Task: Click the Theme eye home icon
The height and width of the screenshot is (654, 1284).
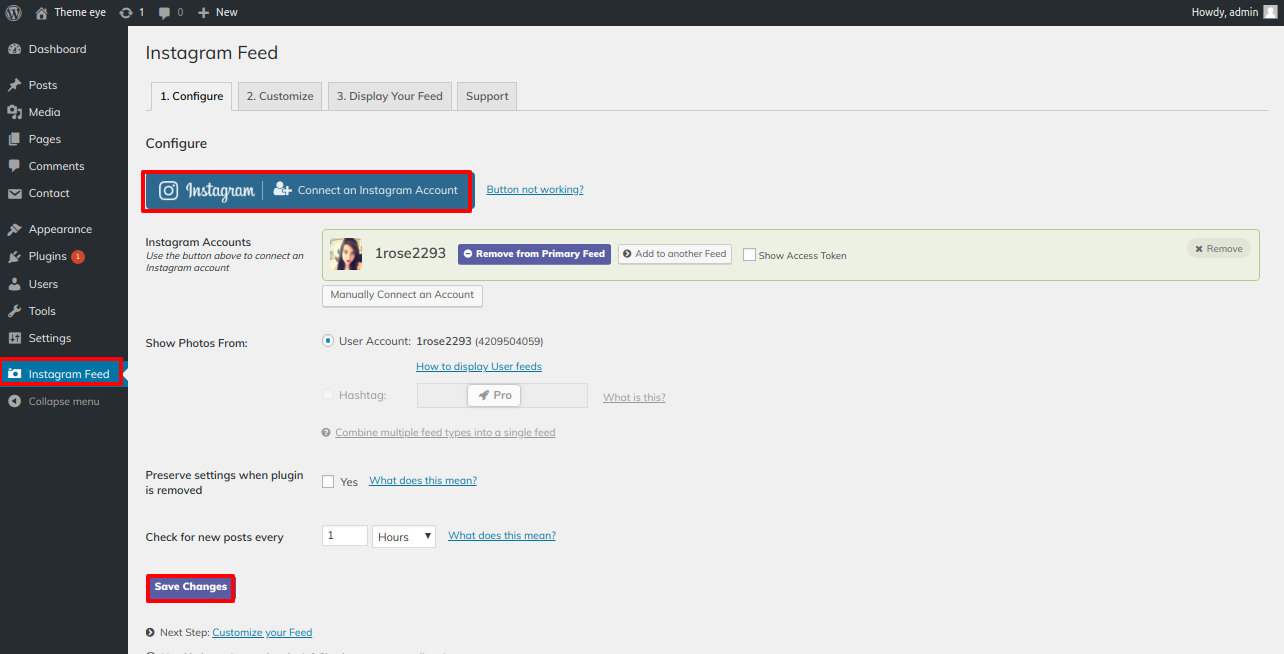Action: coord(41,13)
